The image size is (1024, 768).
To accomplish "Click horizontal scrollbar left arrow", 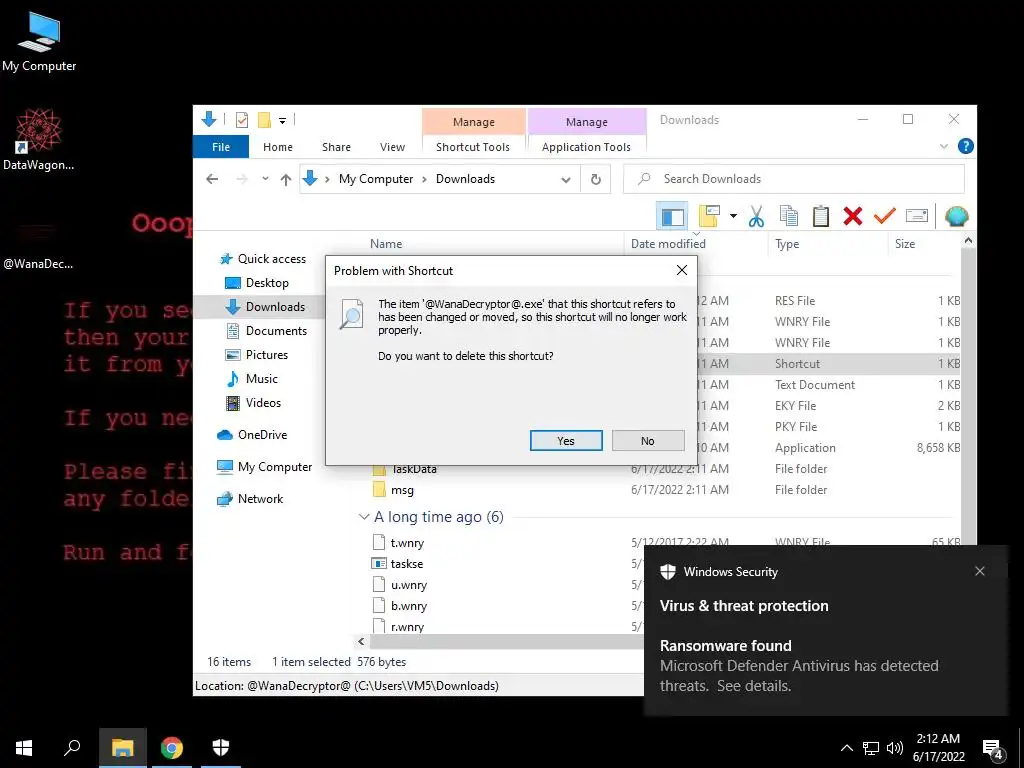I will coord(361,642).
